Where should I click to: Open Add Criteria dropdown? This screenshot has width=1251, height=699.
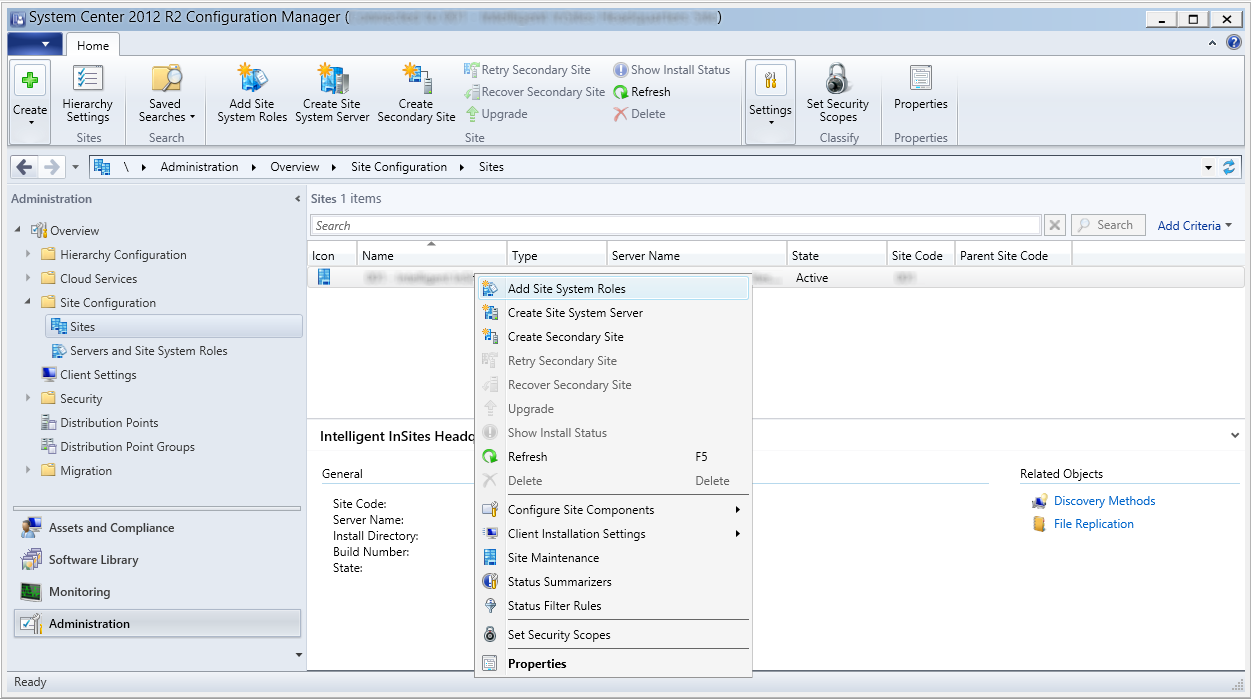pyautogui.click(x=1195, y=226)
